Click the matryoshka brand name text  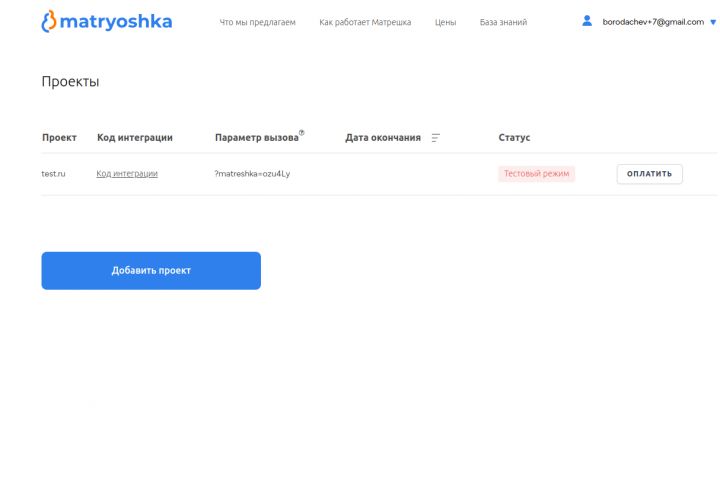[x=116, y=21]
